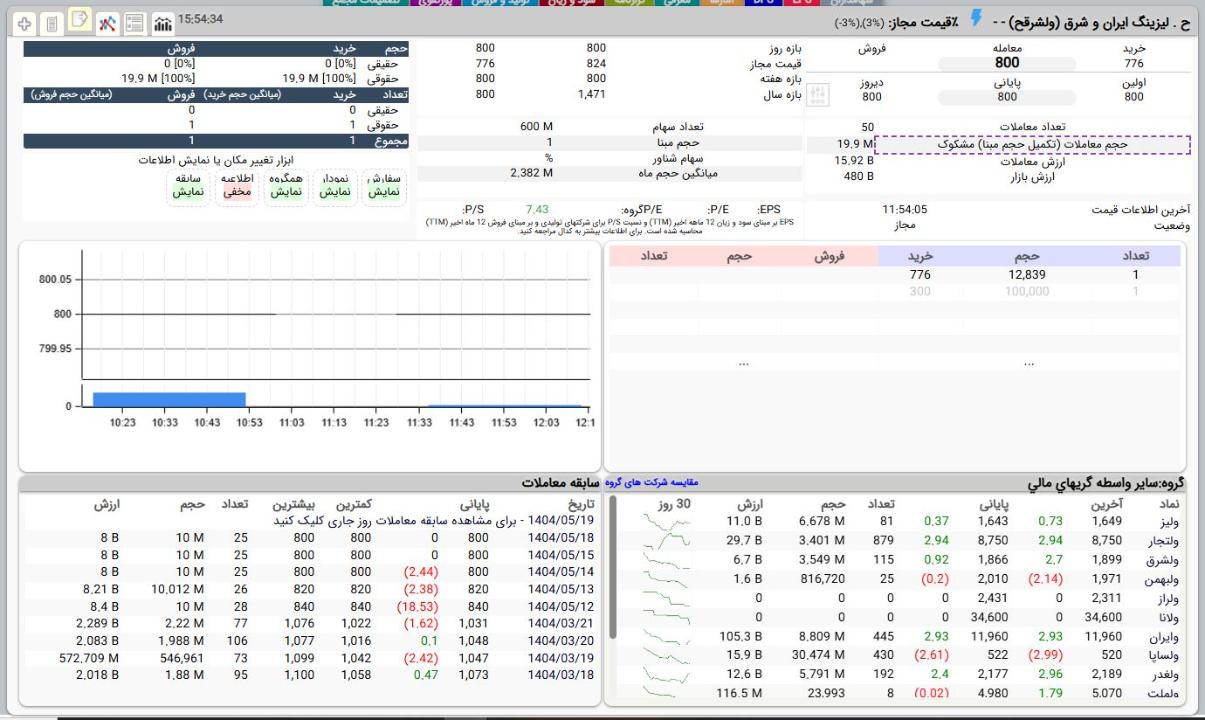Click the bar chart histogram icon
Image resolution: width=1205 pixels, height=720 pixels.
[x=160, y=22]
